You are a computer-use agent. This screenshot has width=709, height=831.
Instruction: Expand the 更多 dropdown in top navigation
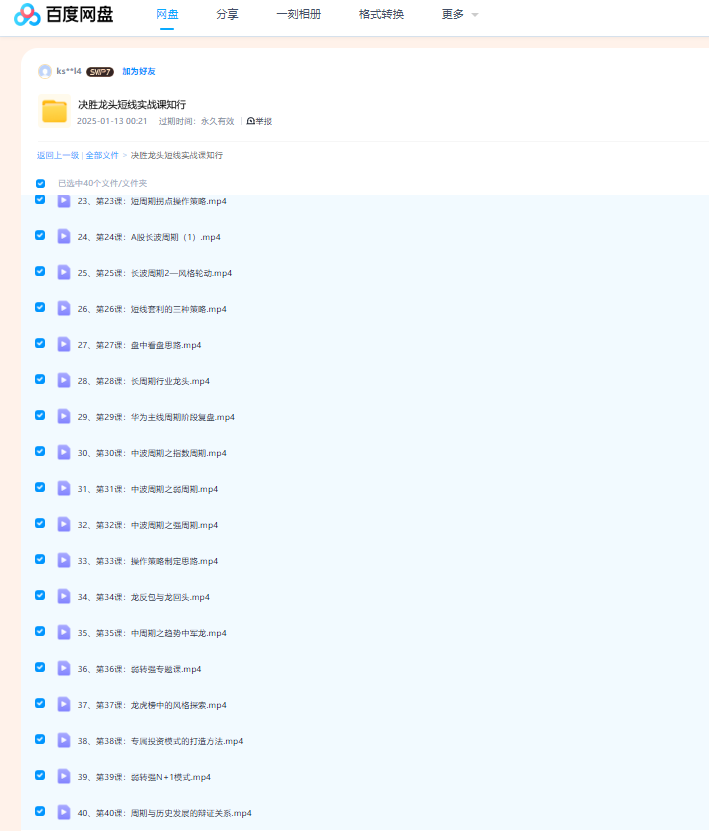click(460, 15)
